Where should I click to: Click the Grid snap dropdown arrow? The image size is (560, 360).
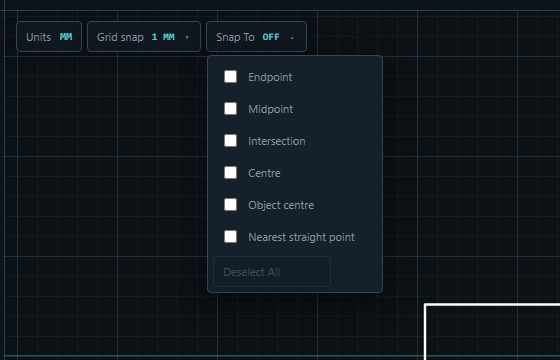click(187, 37)
